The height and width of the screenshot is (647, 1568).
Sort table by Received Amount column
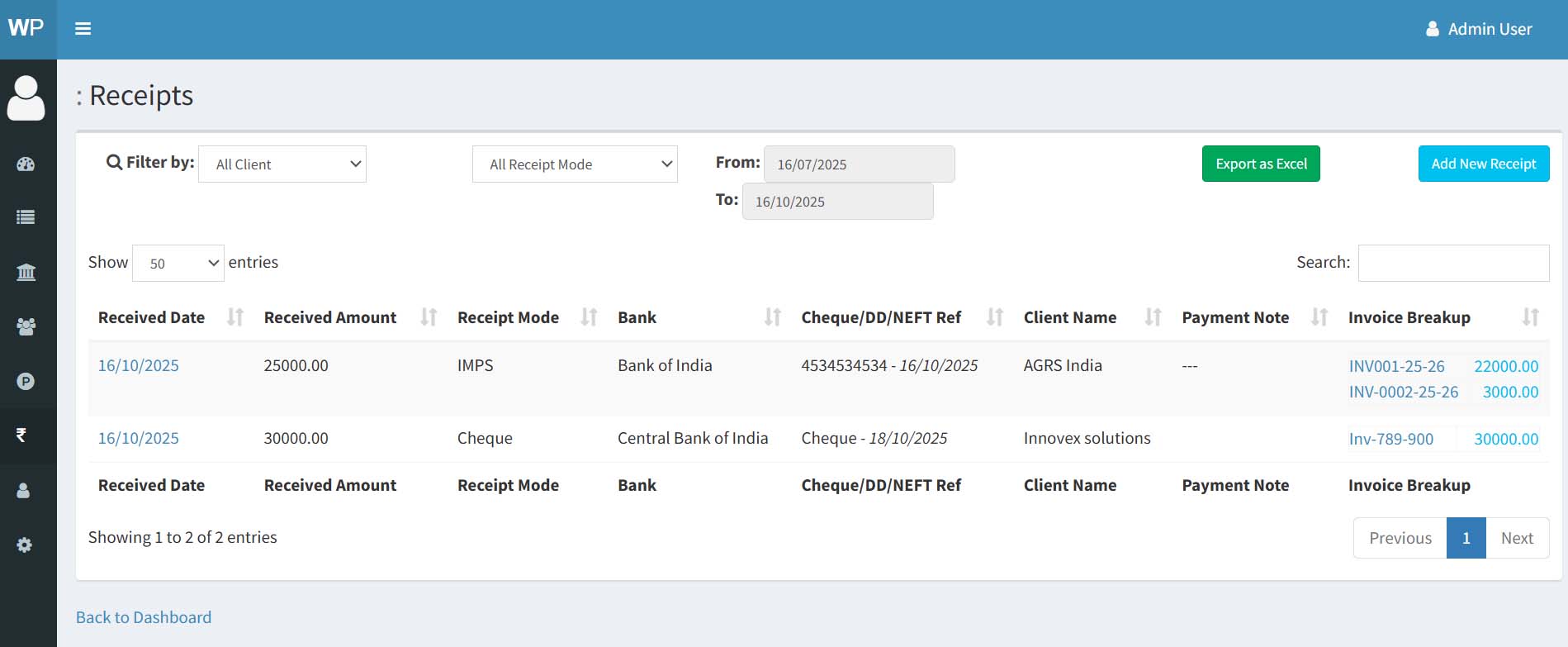330,317
